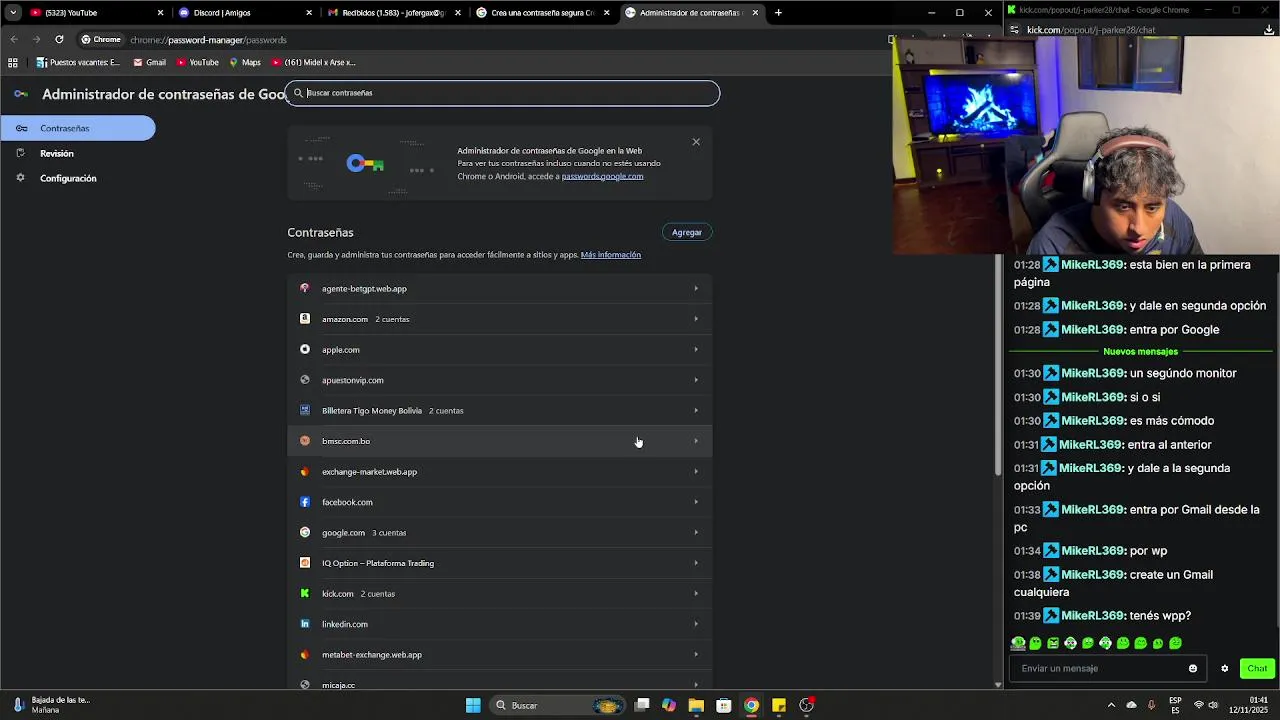Image resolution: width=1280 pixels, height=720 pixels.
Task: Open the '(161) Midel x Arse' bookmark
Action: [x=313, y=62]
